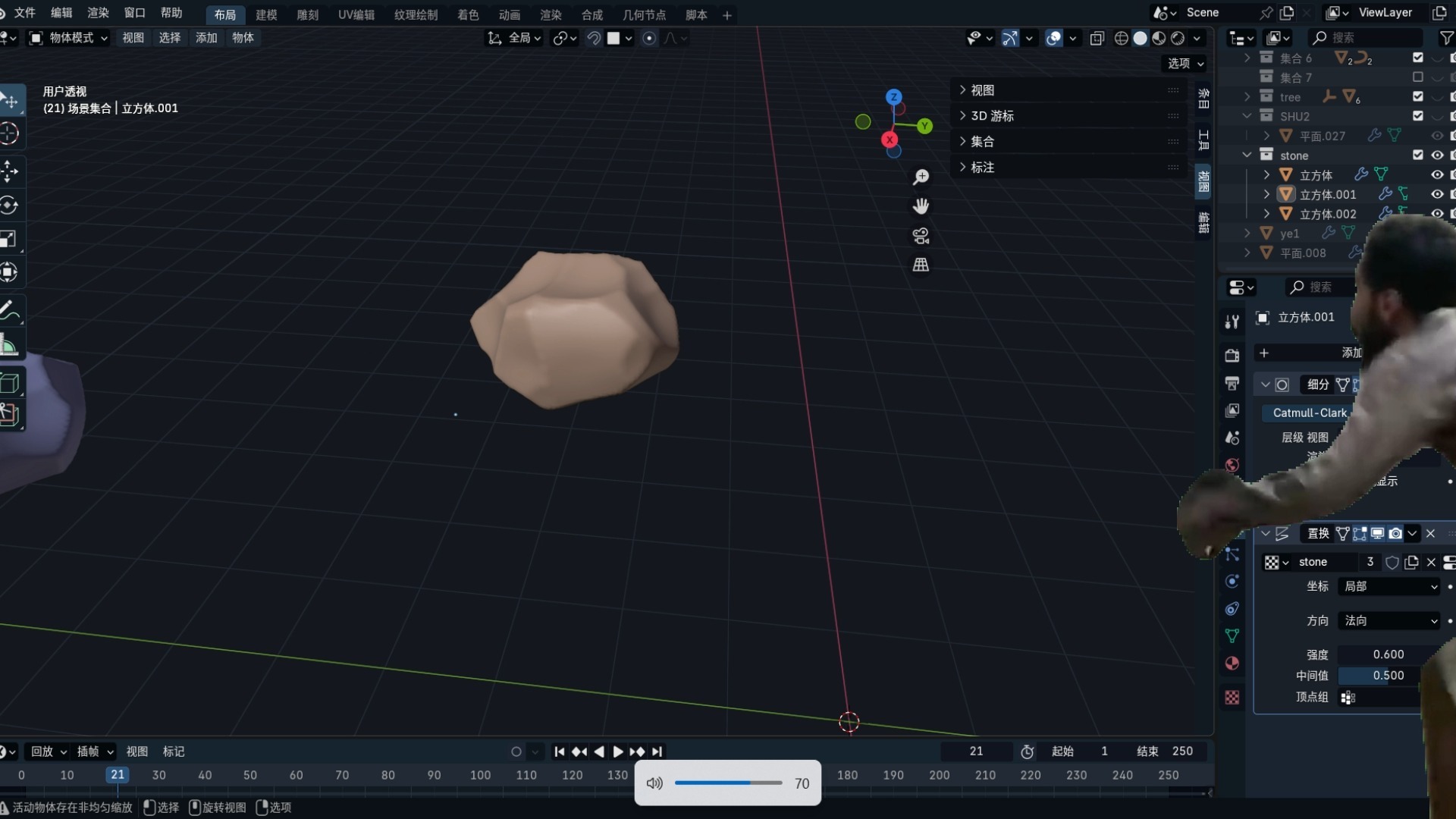The height and width of the screenshot is (819, 1456).
Task: Select the Move tool in left toolbar
Action: coord(9,171)
